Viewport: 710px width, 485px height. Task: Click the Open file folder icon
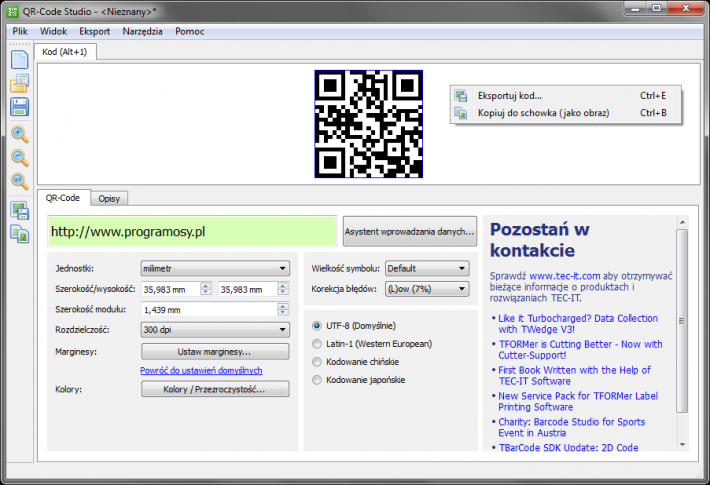point(19,83)
